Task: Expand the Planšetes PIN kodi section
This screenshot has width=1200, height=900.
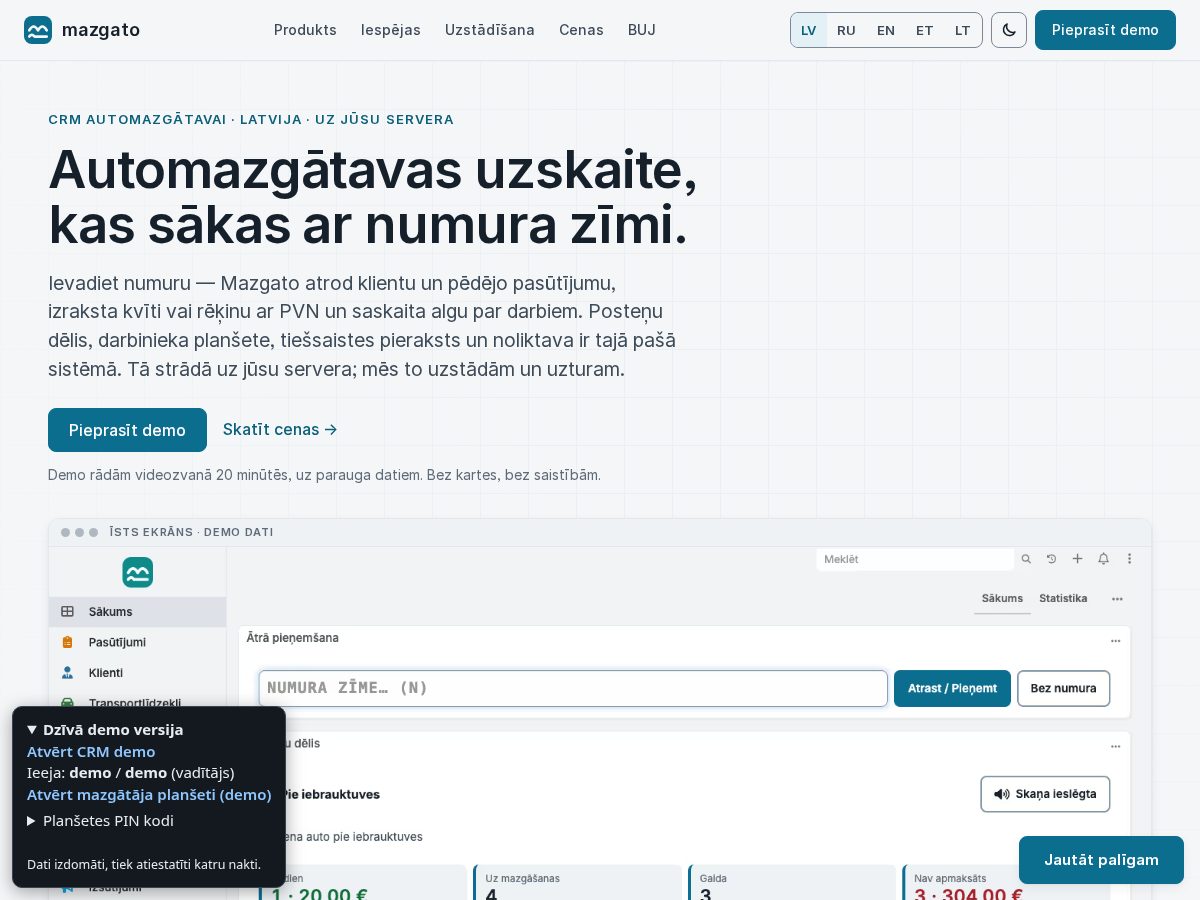Action: click(100, 820)
